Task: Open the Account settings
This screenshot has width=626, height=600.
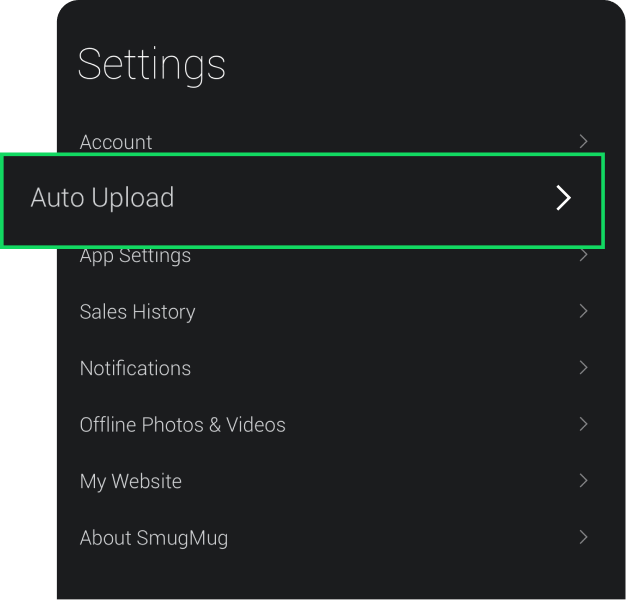Action: click(x=116, y=142)
